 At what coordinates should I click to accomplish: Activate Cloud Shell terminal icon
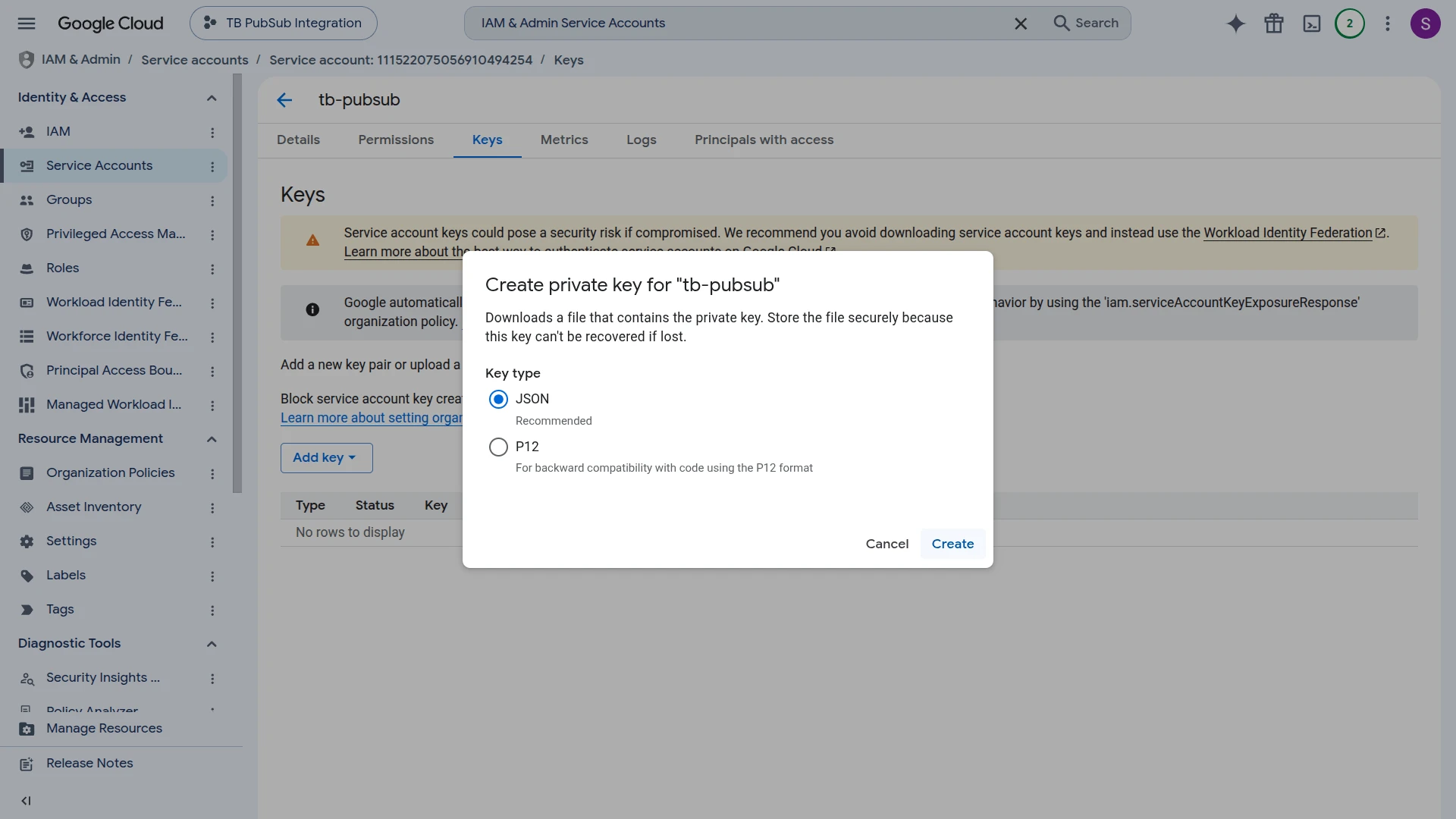[x=1312, y=24]
